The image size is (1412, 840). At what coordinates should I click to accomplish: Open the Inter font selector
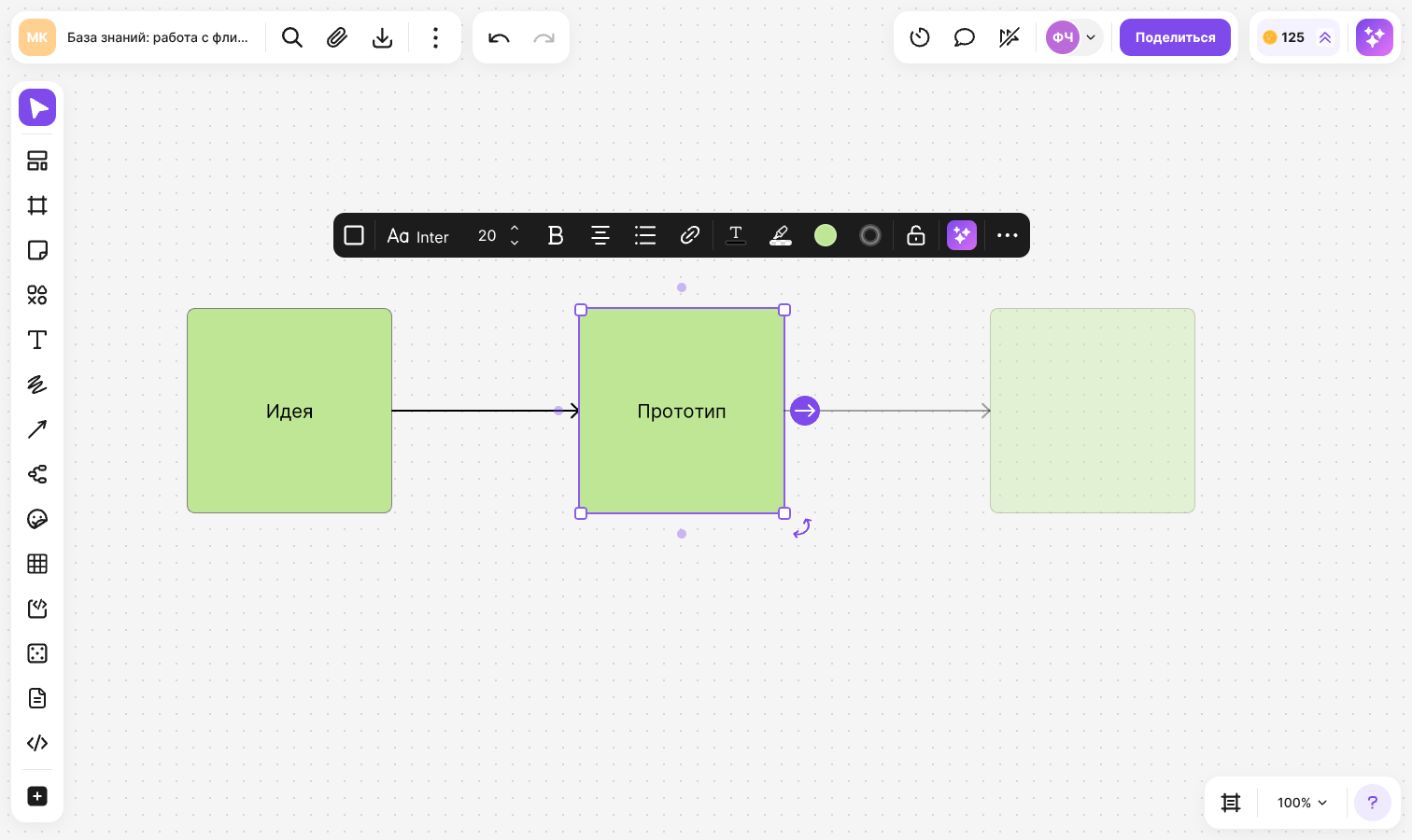click(418, 236)
